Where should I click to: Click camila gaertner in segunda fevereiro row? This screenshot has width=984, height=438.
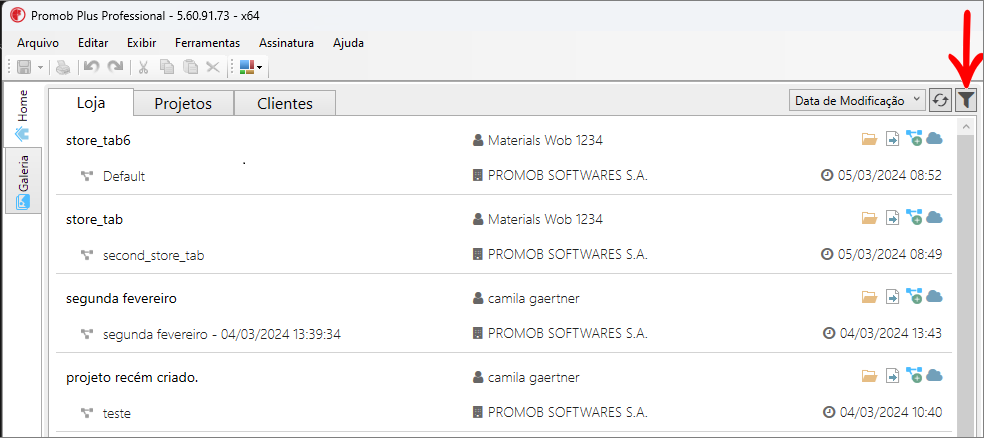click(x=533, y=299)
